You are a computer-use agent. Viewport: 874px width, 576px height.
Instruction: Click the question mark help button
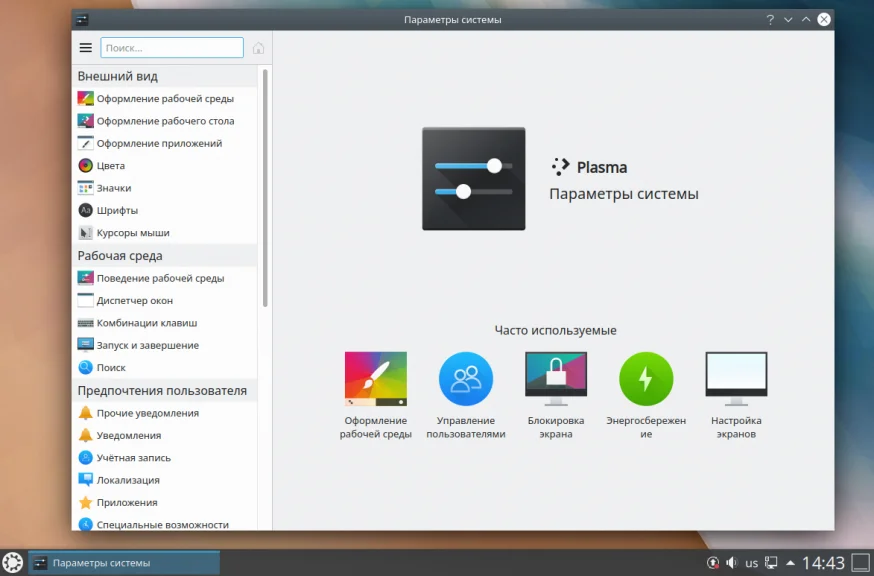click(x=770, y=20)
